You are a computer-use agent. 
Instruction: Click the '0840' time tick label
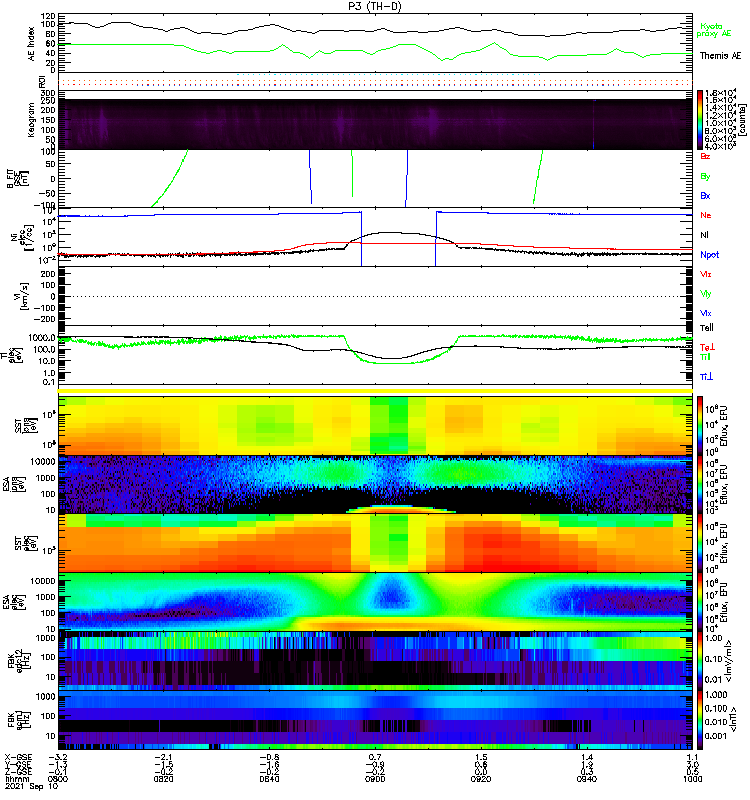tap(269, 779)
